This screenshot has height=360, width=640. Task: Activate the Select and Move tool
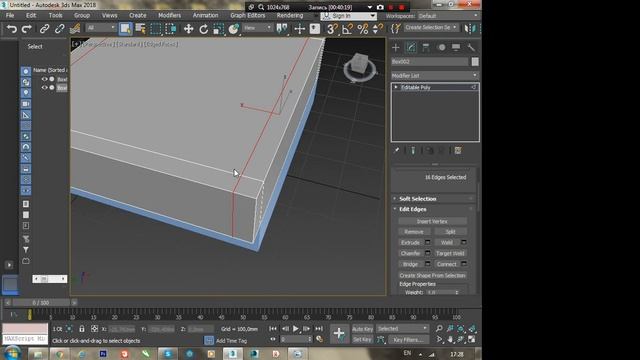coord(188,29)
